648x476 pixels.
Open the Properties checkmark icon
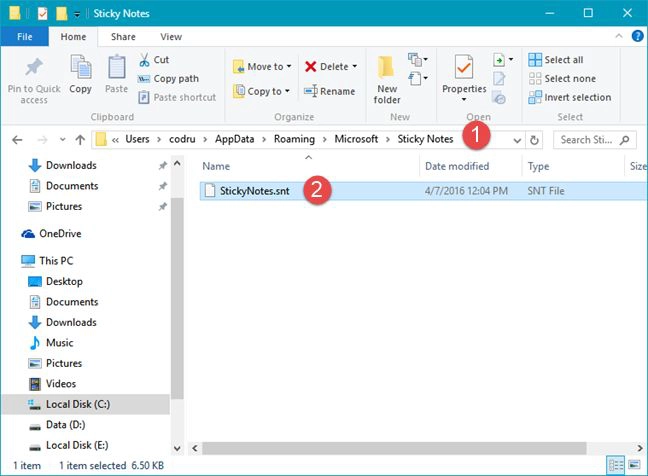pyautogui.click(x=464, y=67)
